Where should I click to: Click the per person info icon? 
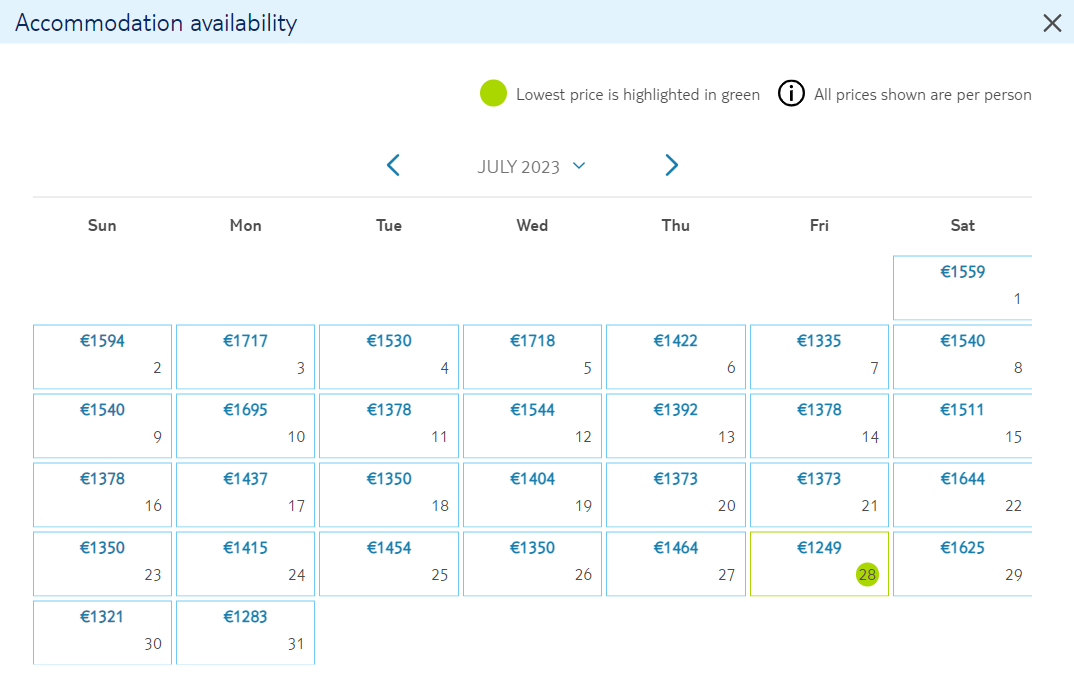(791, 93)
